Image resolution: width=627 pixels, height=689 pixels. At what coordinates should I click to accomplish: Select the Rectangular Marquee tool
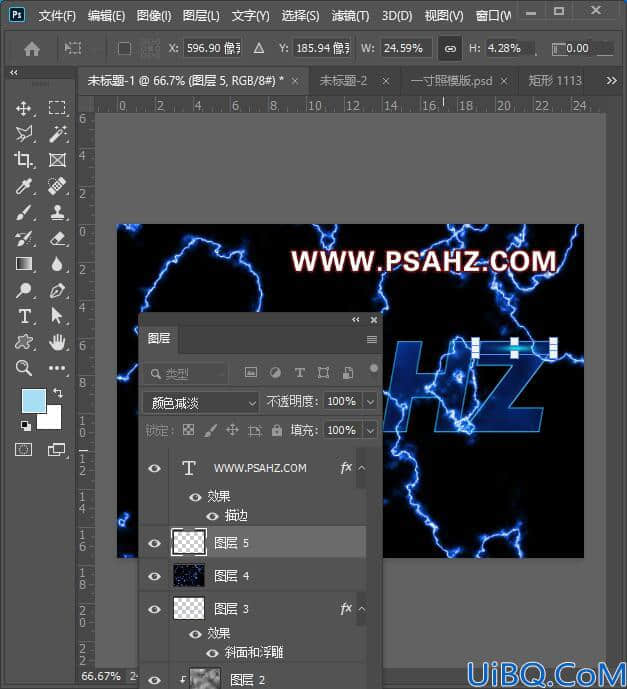(x=57, y=108)
